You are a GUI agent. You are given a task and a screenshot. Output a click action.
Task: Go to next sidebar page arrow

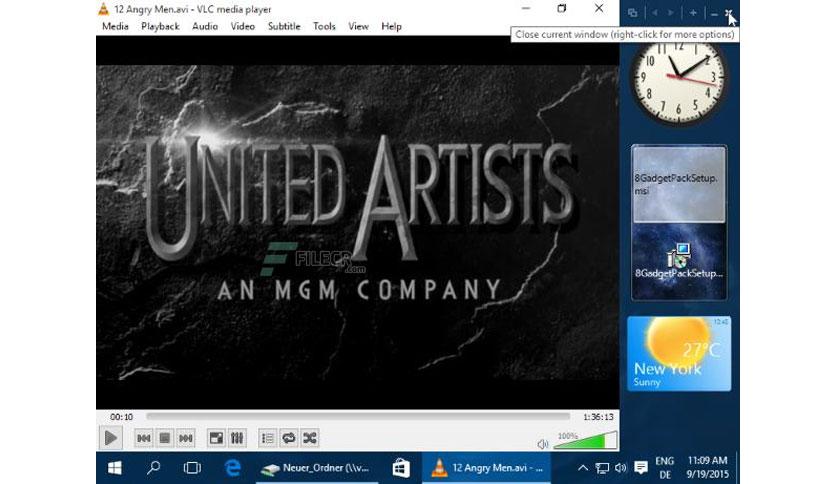click(671, 13)
